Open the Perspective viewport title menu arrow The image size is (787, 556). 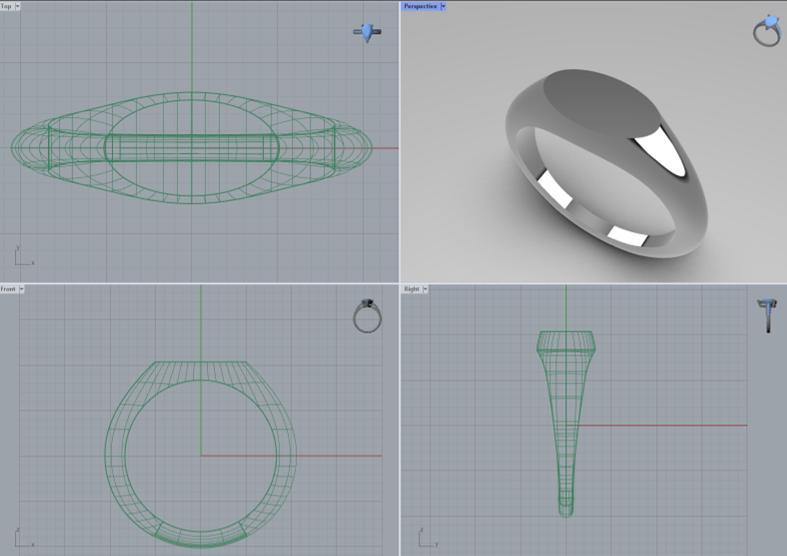(x=443, y=6)
